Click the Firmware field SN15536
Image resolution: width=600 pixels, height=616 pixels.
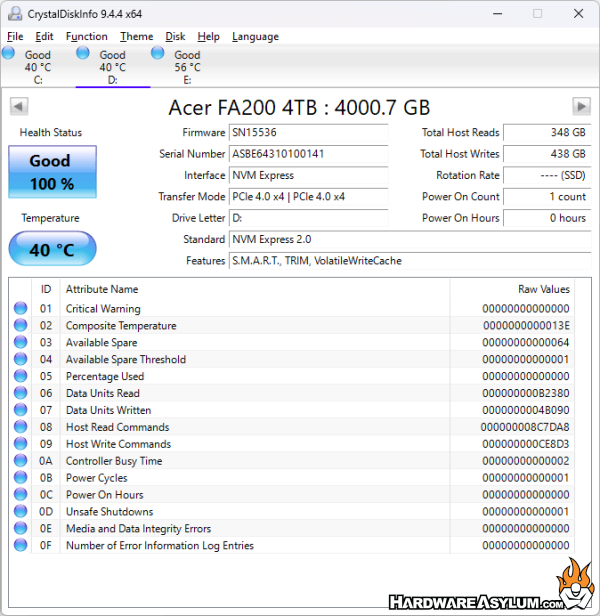tap(308, 132)
